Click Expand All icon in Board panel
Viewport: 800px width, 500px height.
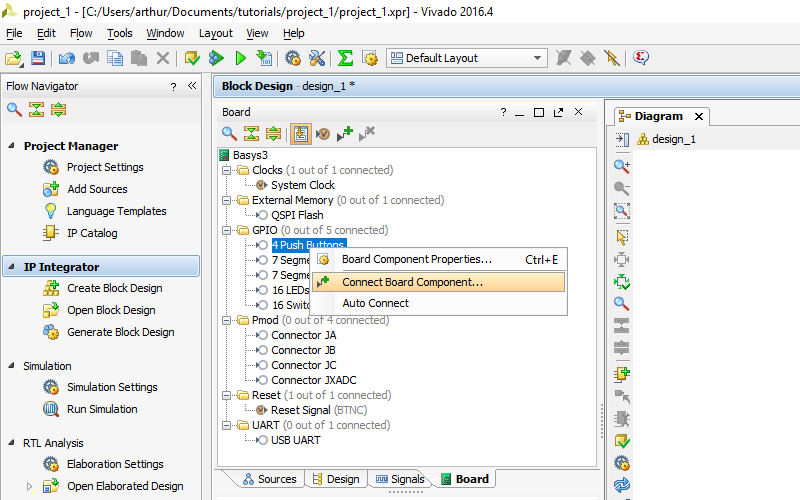[x=273, y=134]
